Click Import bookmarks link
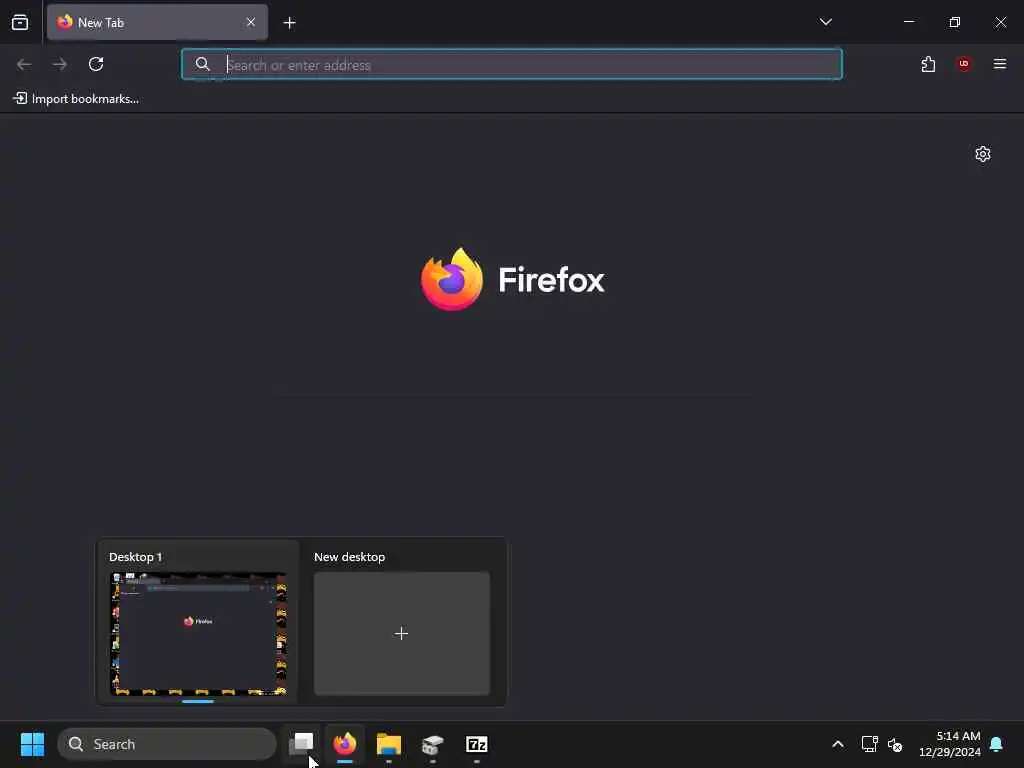This screenshot has height=768, width=1024. (76, 99)
